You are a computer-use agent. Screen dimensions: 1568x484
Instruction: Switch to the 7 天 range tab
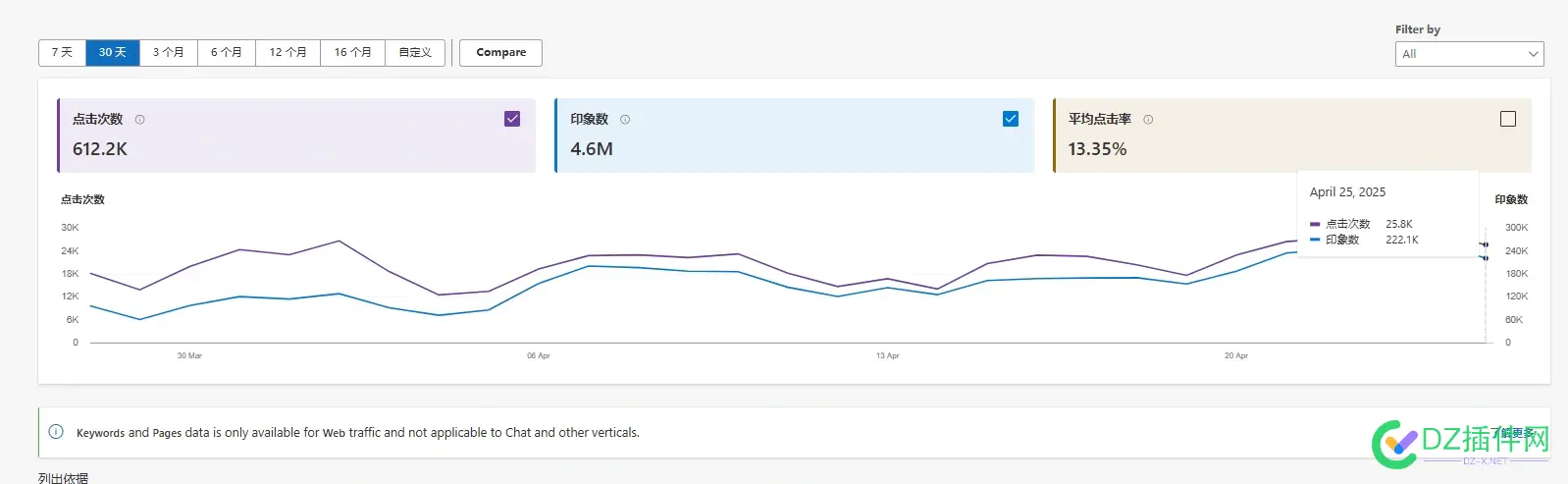pyautogui.click(x=62, y=52)
